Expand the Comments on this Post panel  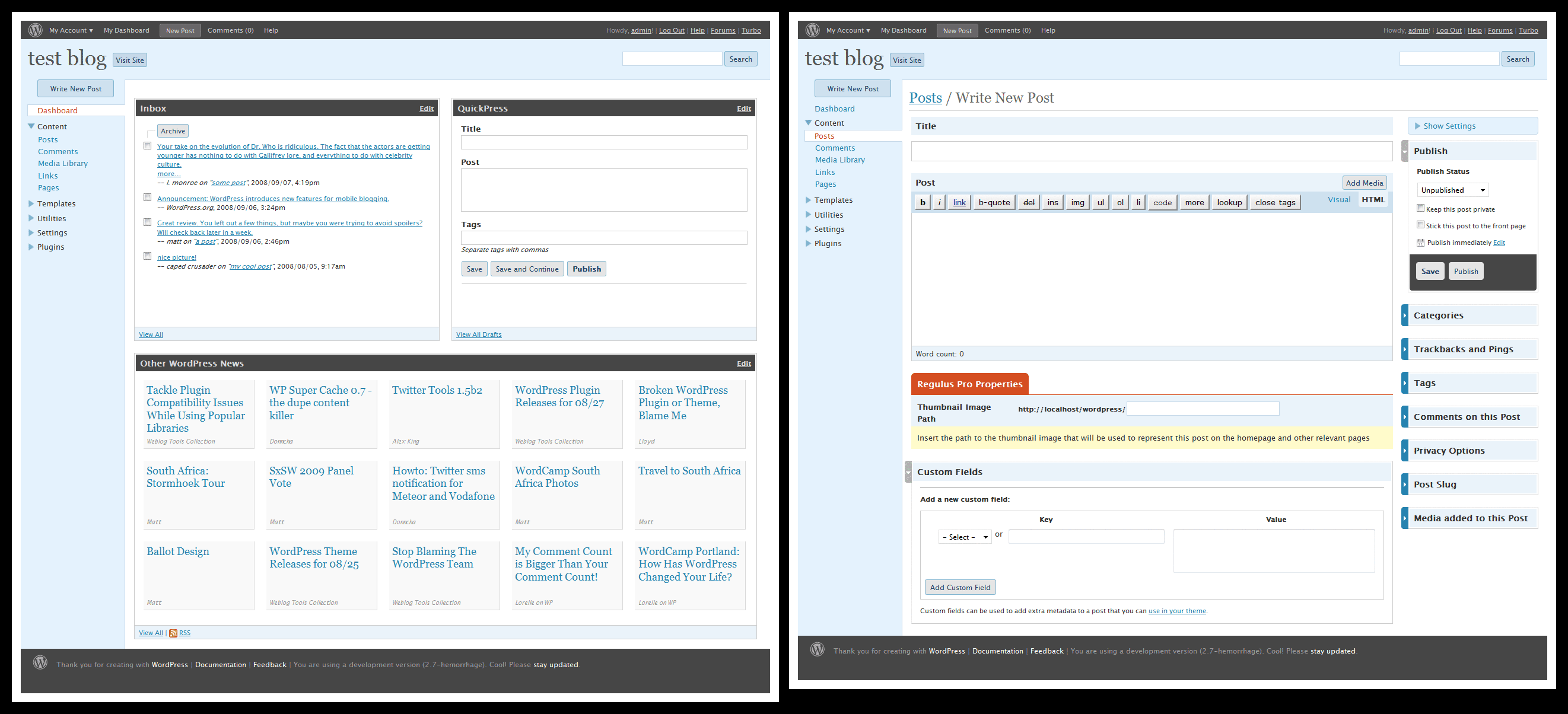pos(1405,417)
